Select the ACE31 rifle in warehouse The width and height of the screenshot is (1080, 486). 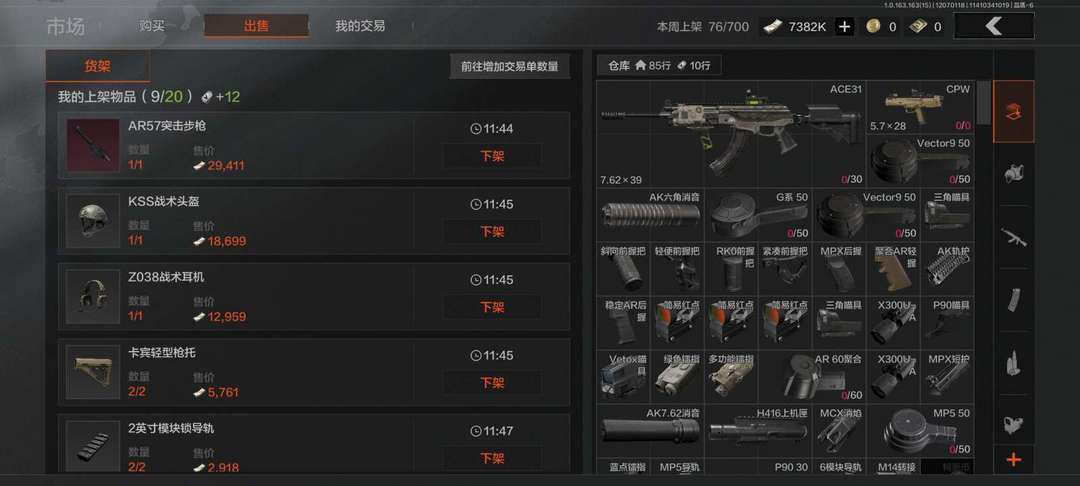731,134
